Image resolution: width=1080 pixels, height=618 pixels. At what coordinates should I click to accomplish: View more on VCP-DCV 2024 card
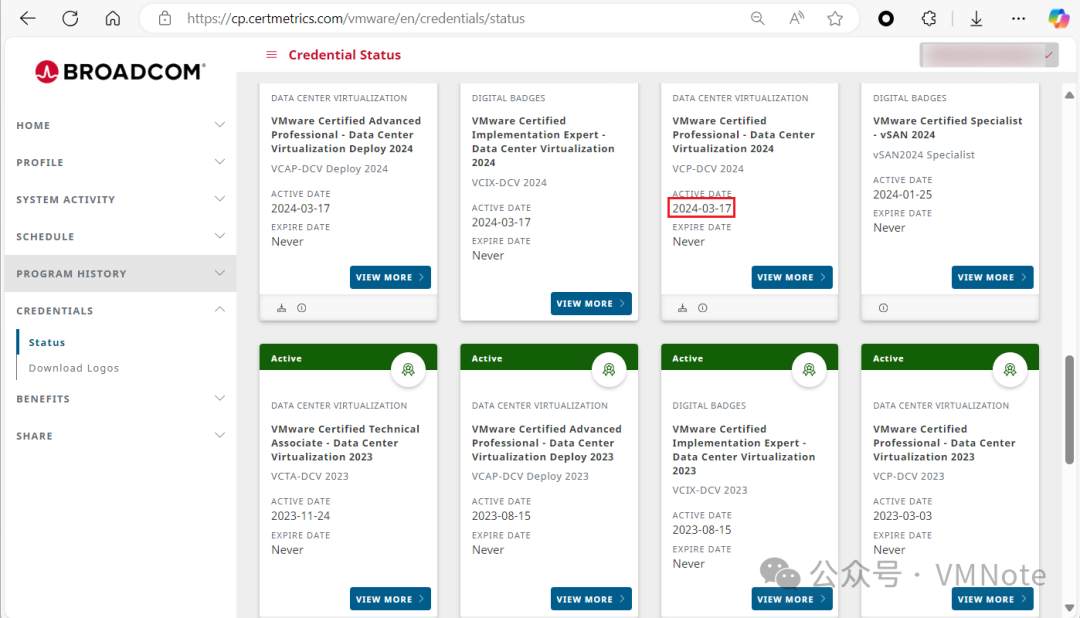(x=792, y=277)
